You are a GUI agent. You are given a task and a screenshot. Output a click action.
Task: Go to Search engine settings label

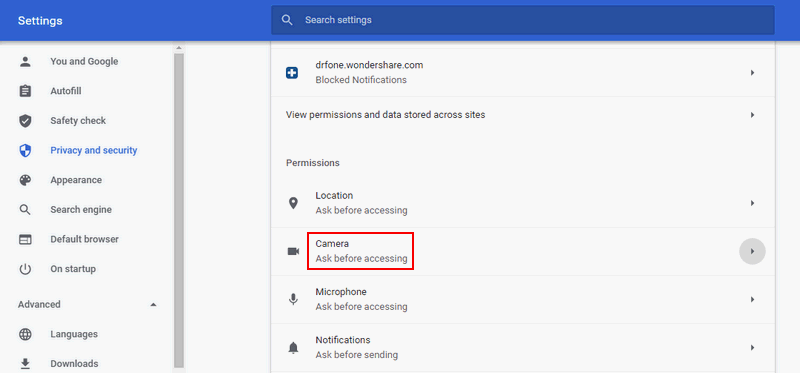tap(81, 210)
